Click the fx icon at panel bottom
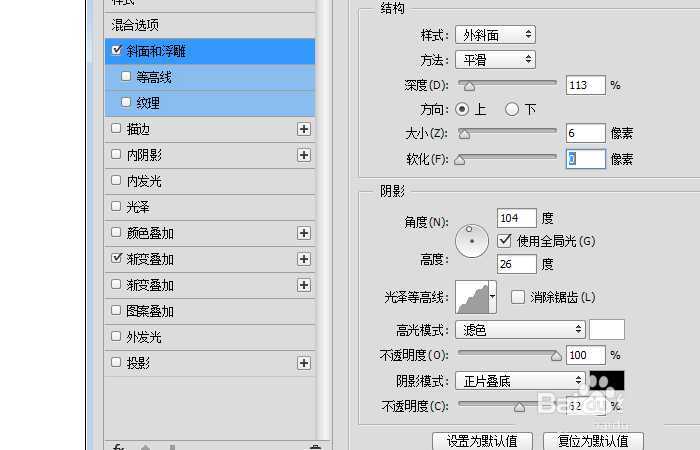 [x=118, y=447]
